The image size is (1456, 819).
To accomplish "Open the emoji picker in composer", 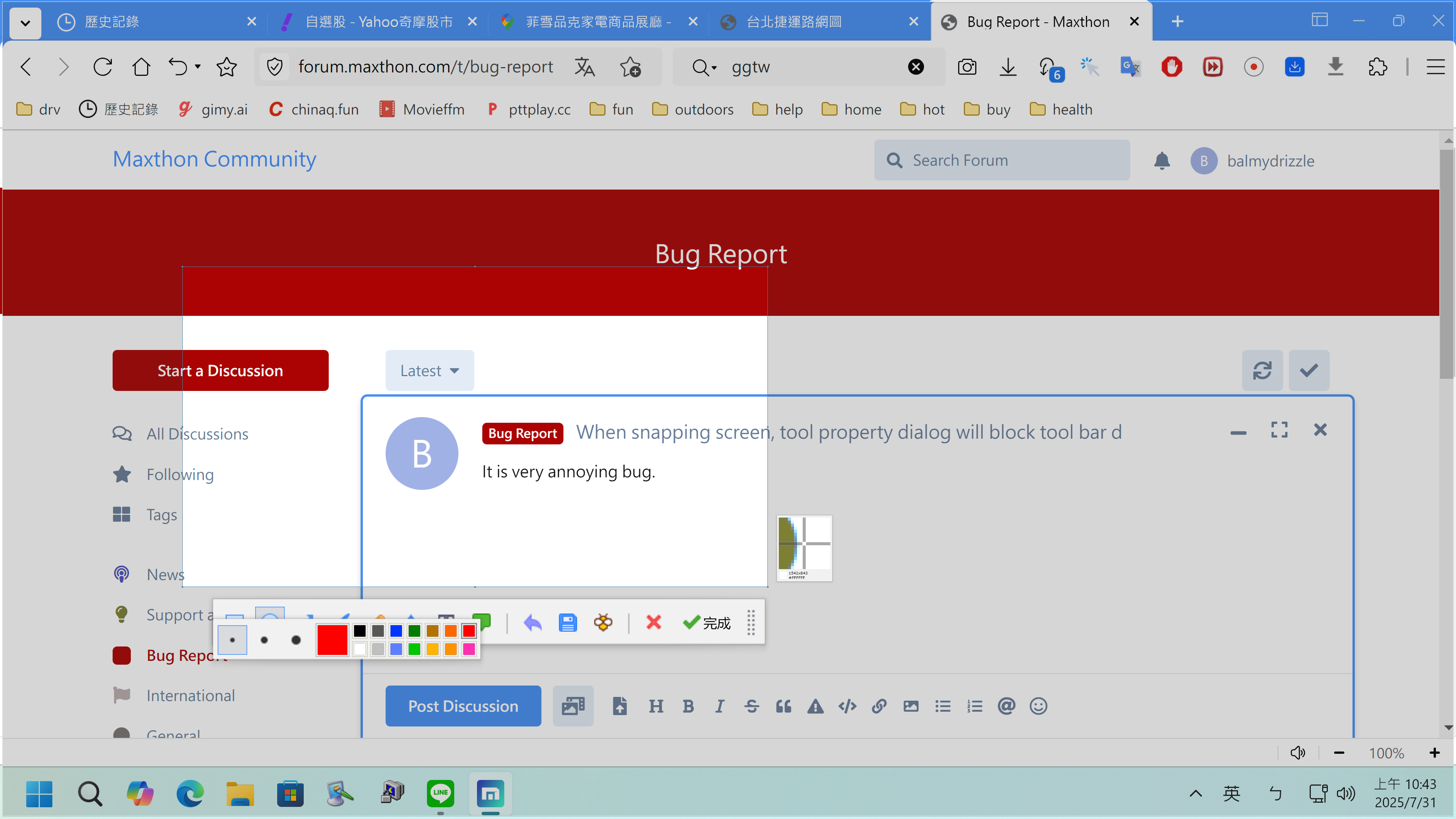I will 1038,706.
